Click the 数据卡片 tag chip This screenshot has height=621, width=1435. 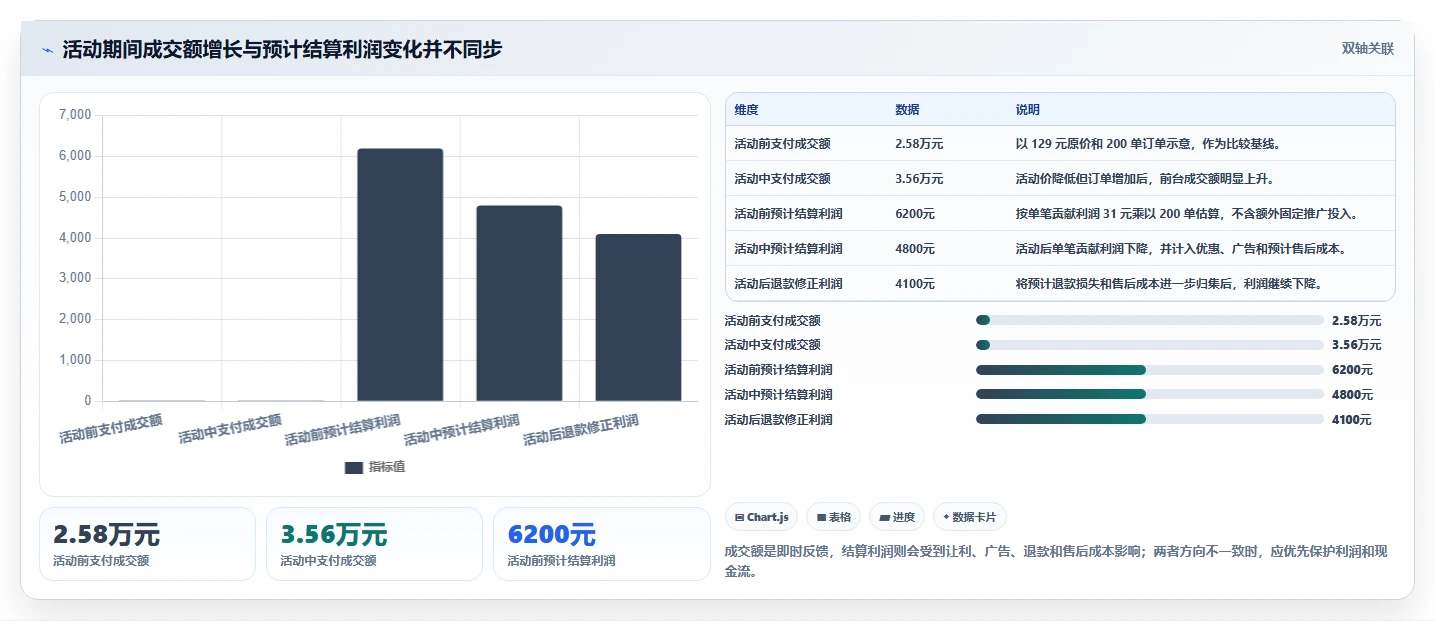[x=970, y=517]
